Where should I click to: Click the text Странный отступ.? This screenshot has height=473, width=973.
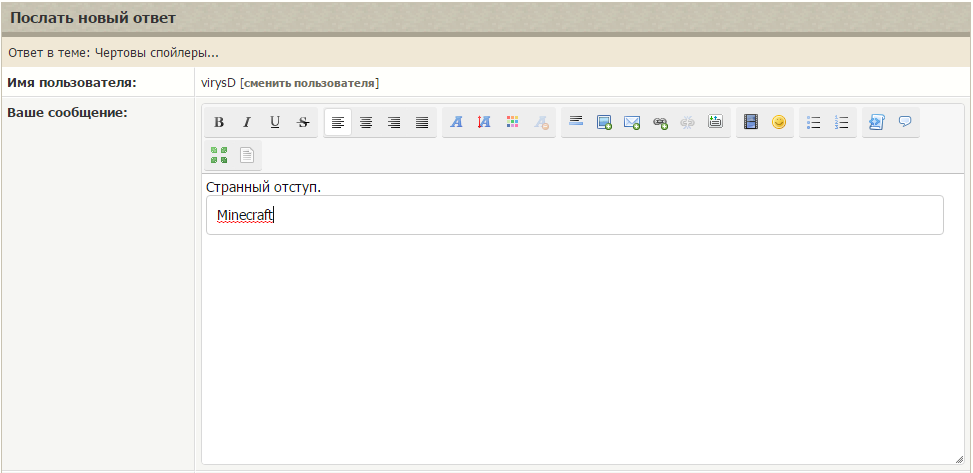264,187
